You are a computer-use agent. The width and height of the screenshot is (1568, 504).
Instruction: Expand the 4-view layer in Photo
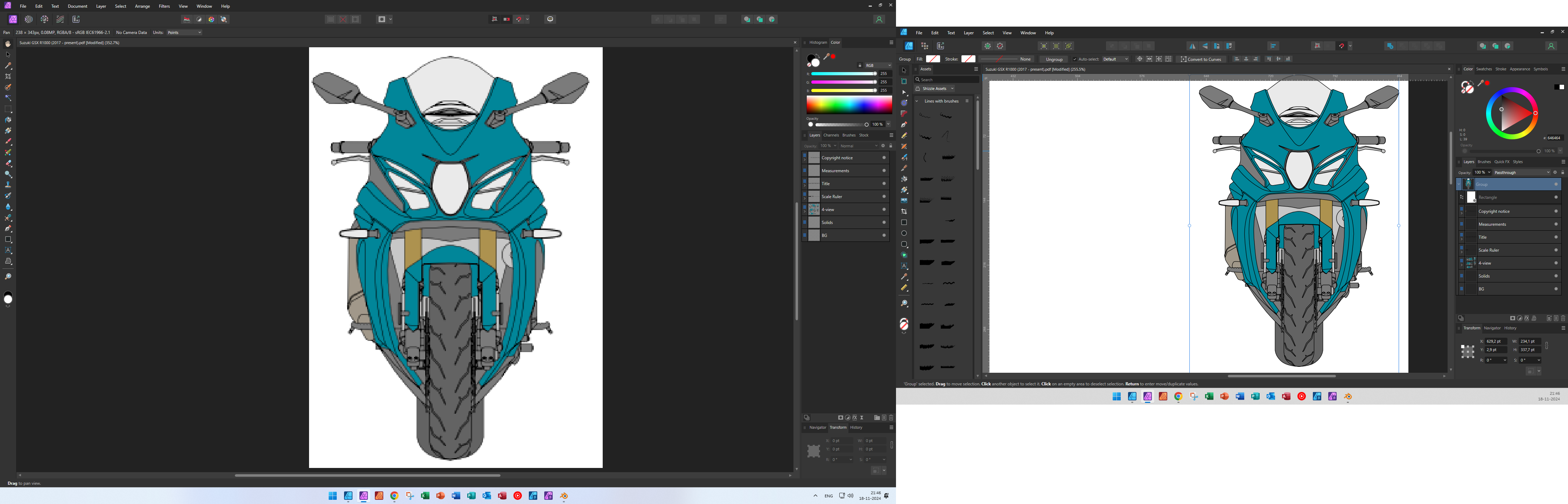(x=804, y=211)
